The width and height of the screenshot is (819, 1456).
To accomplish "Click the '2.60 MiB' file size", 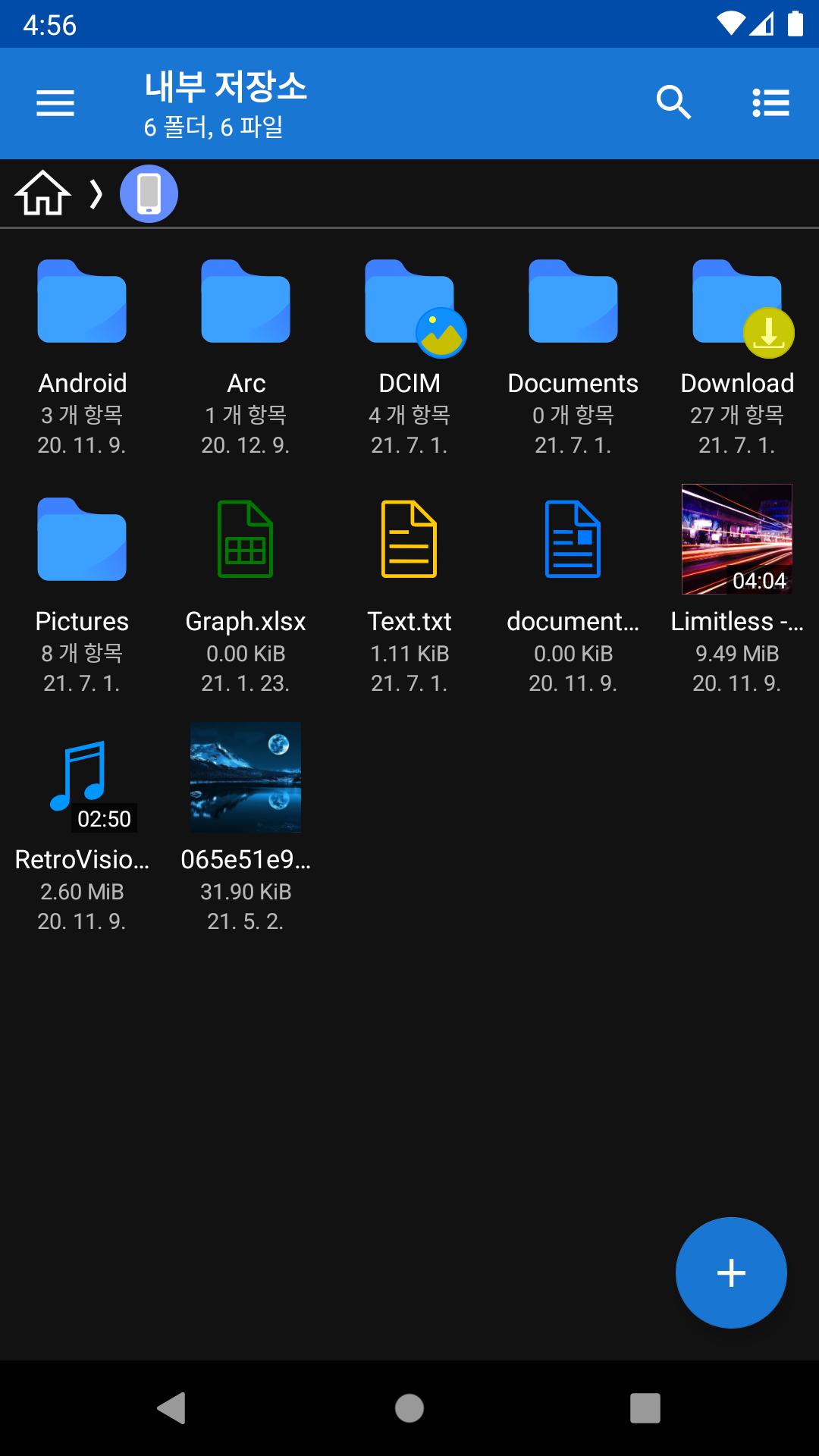I will 82,892.
